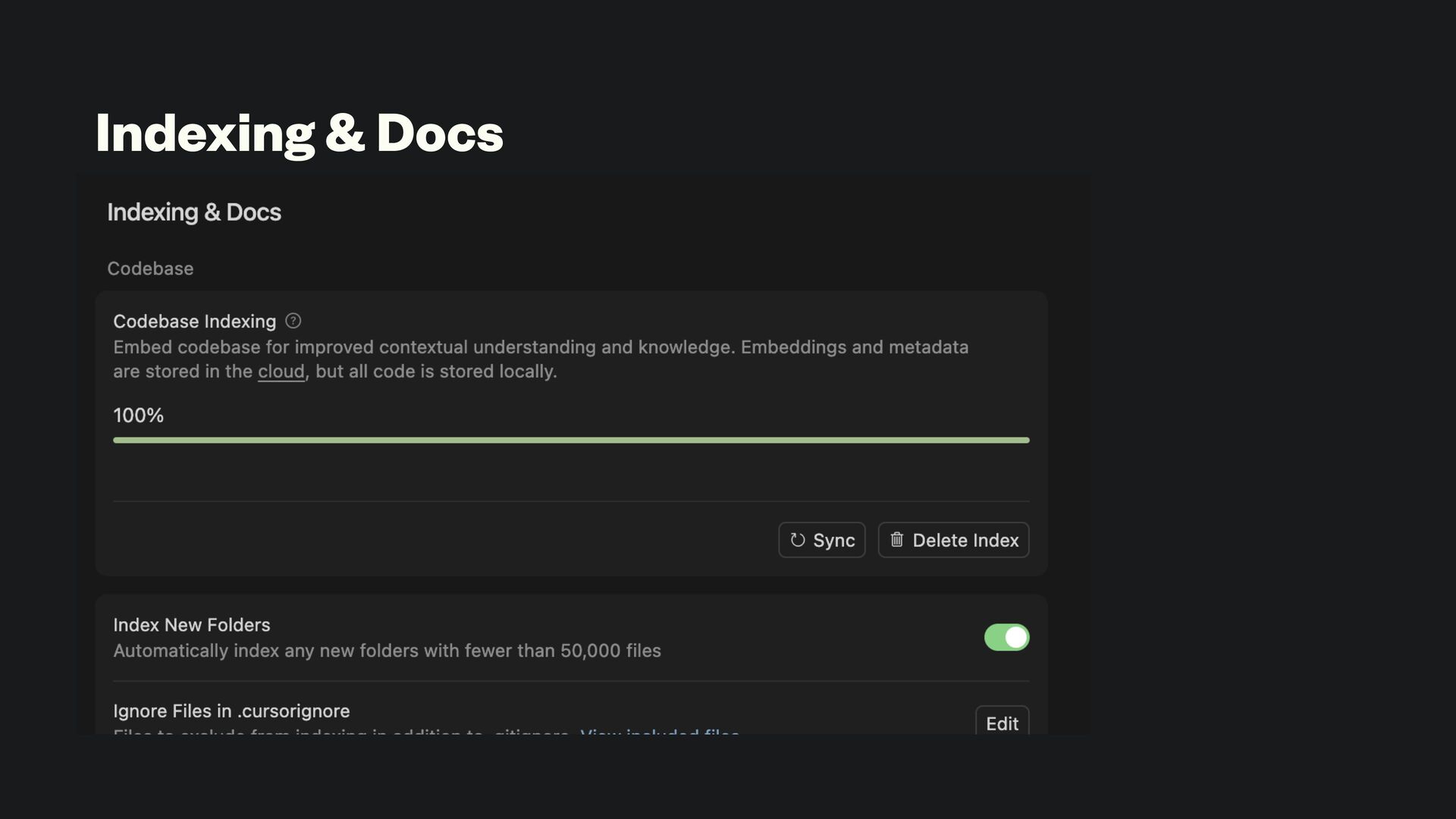Click Edit for .cursorignore files
1456x819 pixels.
tap(1001, 723)
